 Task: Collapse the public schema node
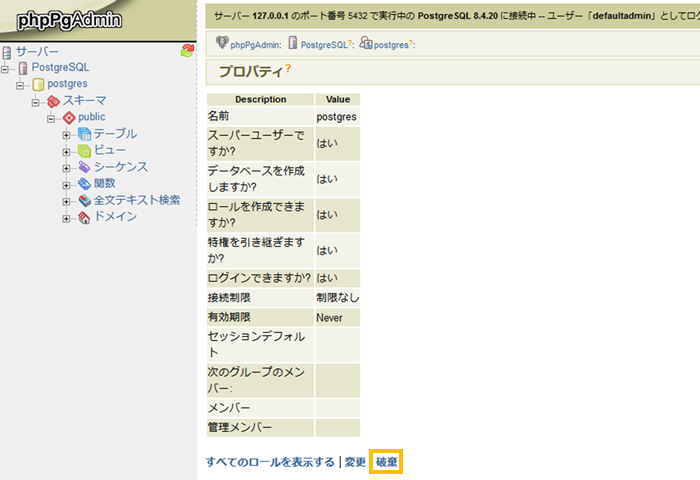tap(51, 117)
